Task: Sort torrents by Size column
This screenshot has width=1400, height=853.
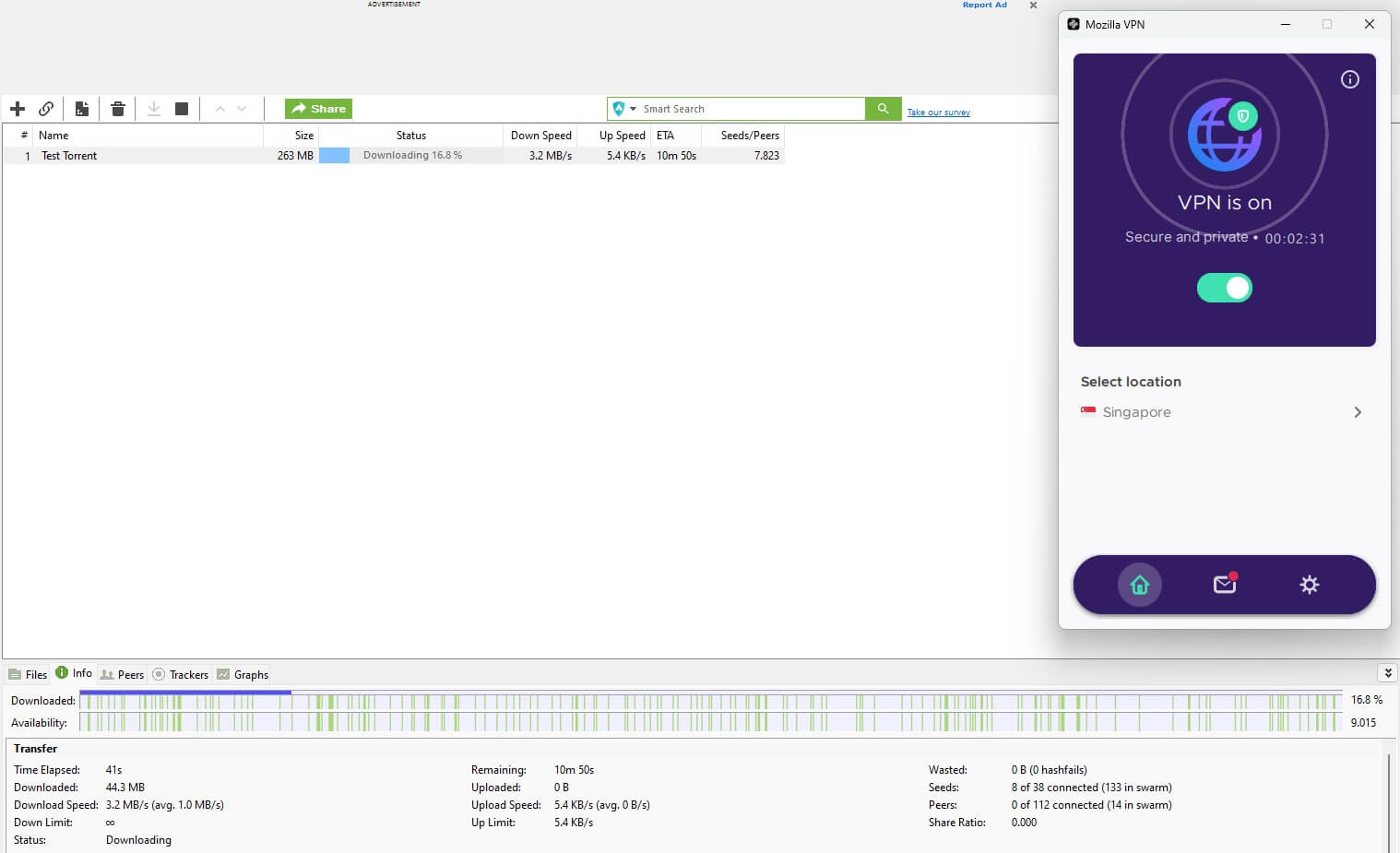Action: click(x=291, y=136)
